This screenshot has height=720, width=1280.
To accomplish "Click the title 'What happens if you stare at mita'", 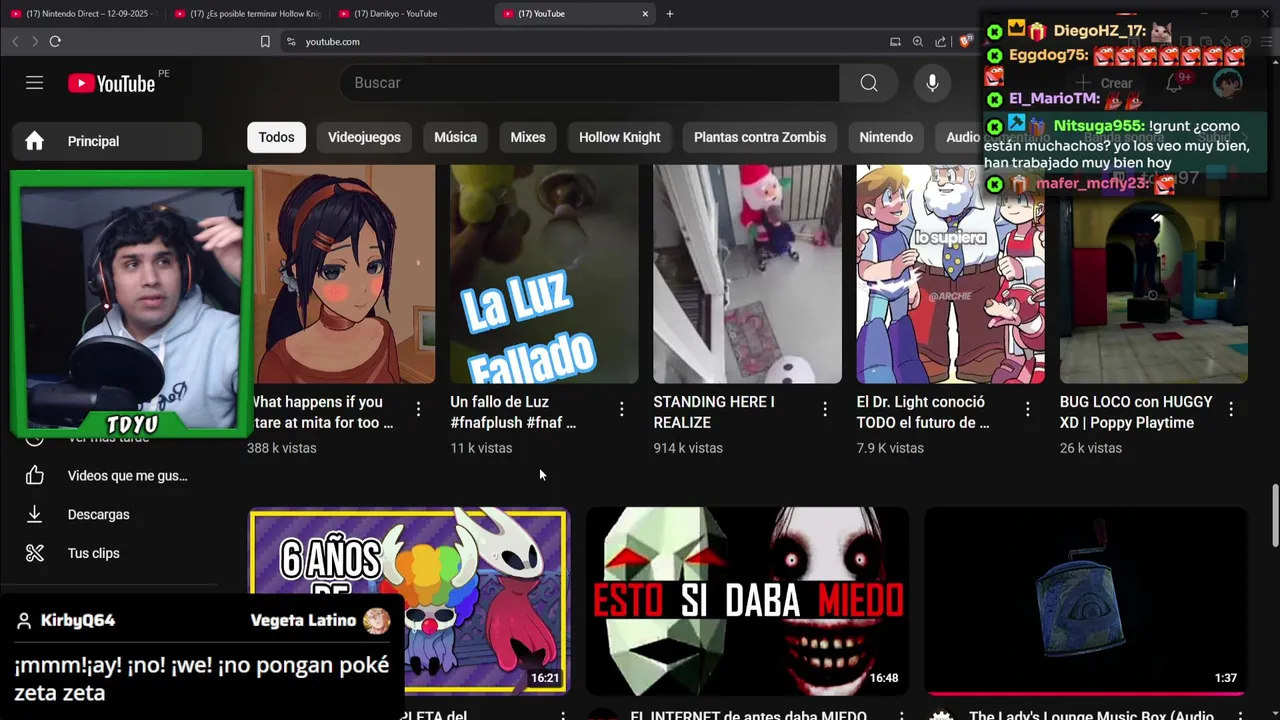I will (x=322, y=412).
